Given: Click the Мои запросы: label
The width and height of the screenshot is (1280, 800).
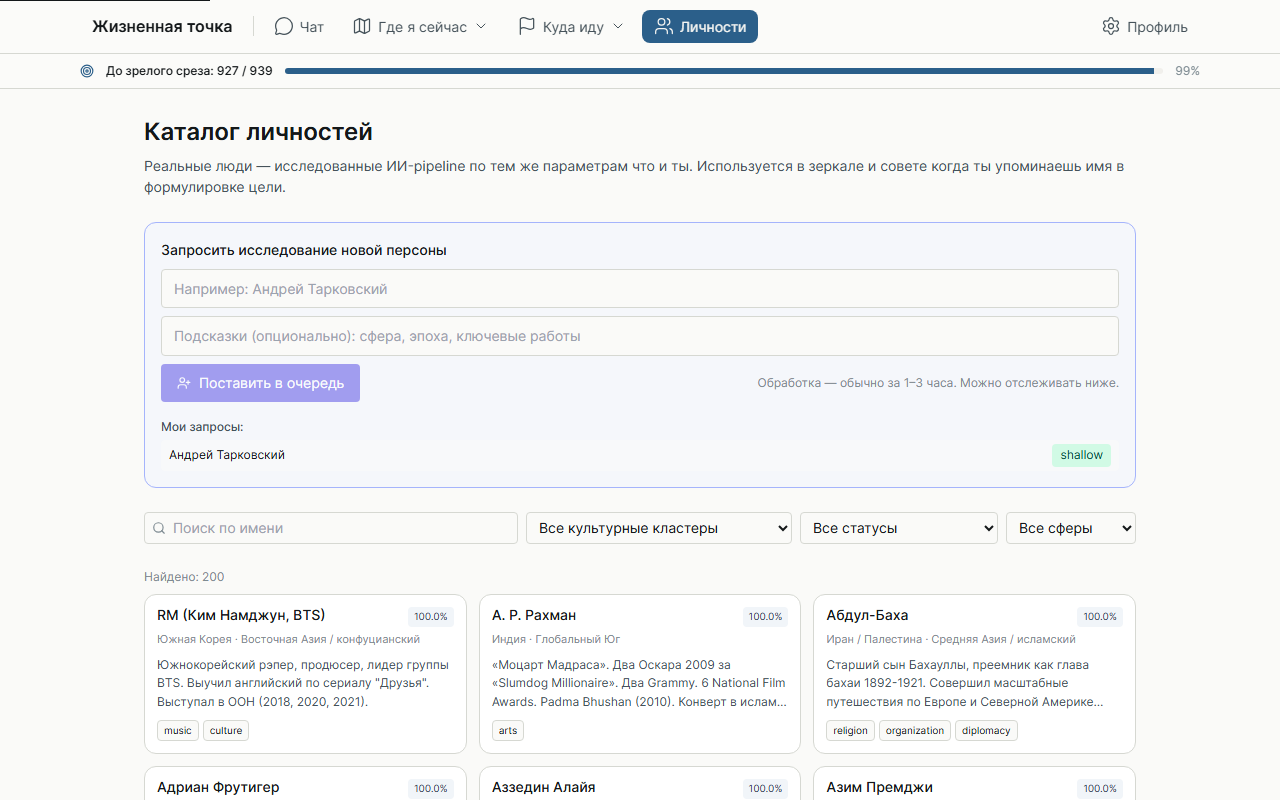Looking at the screenshot, I should pos(202,427).
